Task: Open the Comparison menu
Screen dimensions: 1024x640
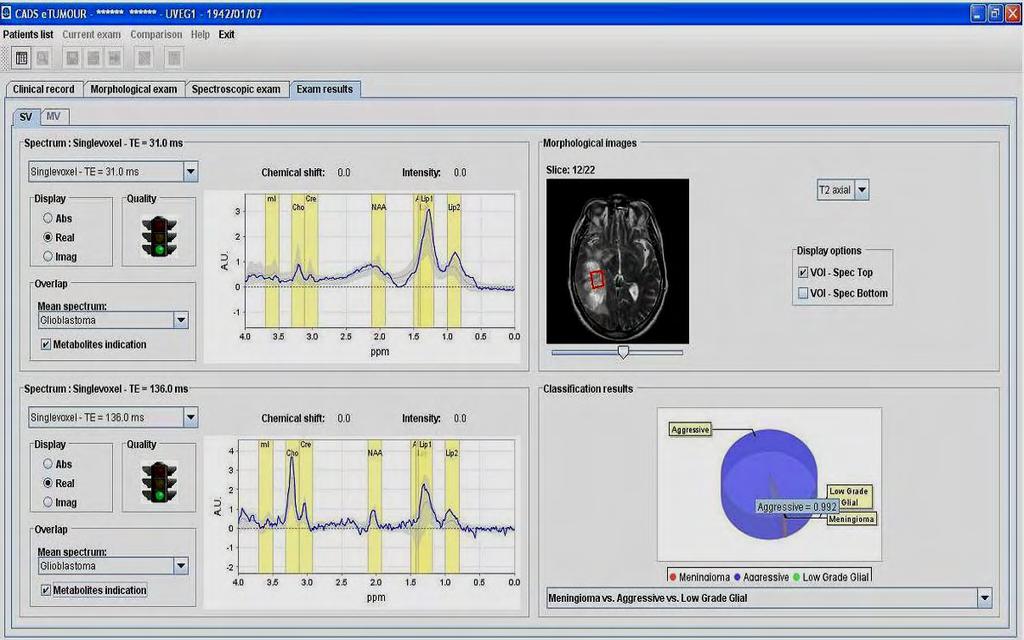Action: pyautogui.click(x=156, y=35)
